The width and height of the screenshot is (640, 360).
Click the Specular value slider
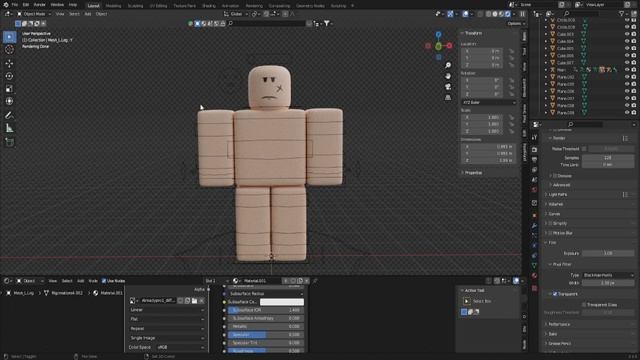pos(266,335)
